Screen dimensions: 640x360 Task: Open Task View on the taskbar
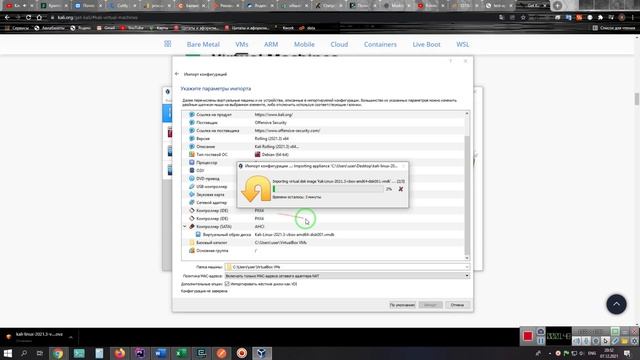(x=40, y=353)
